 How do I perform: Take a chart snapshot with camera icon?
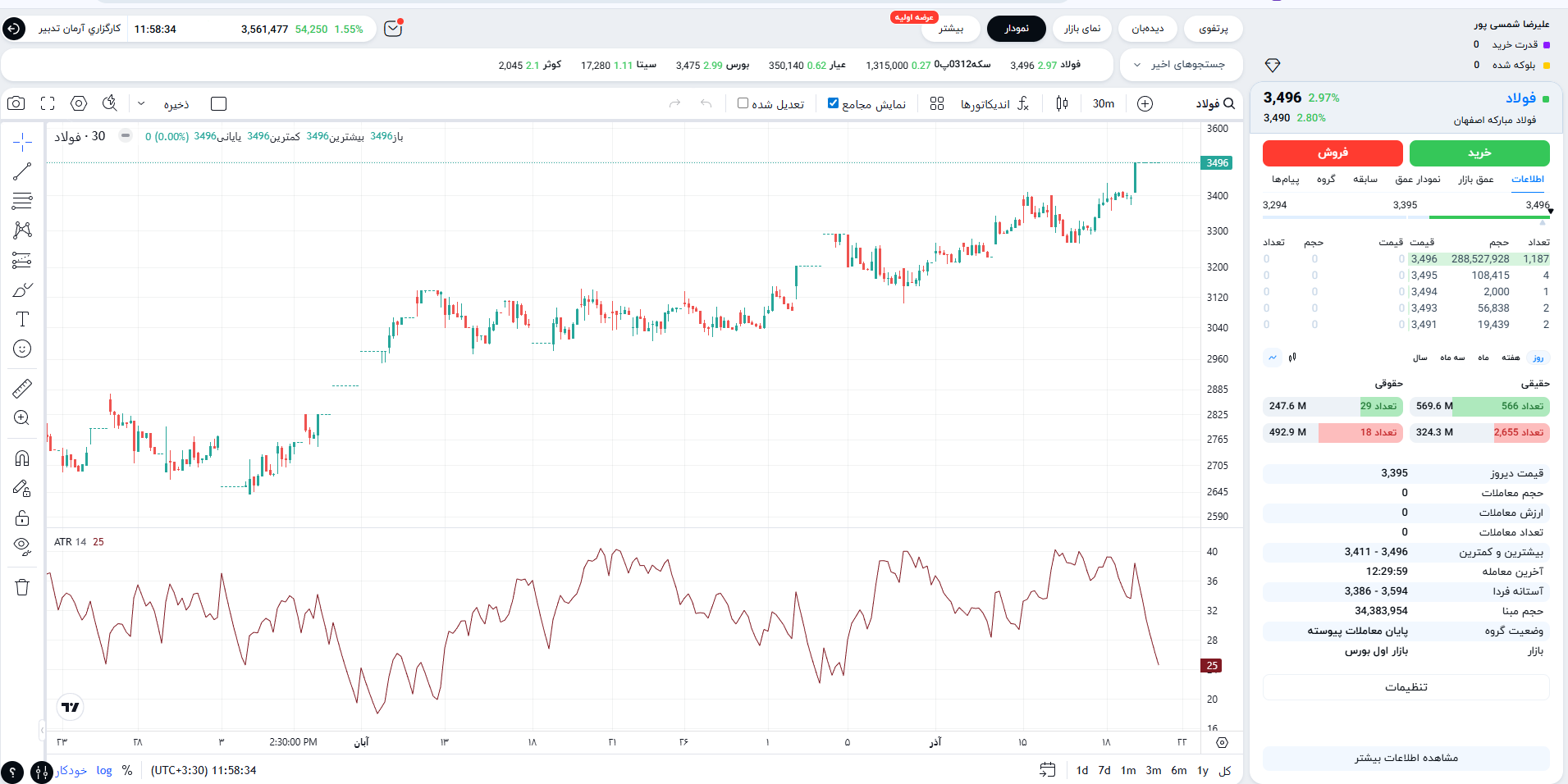[x=16, y=103]
